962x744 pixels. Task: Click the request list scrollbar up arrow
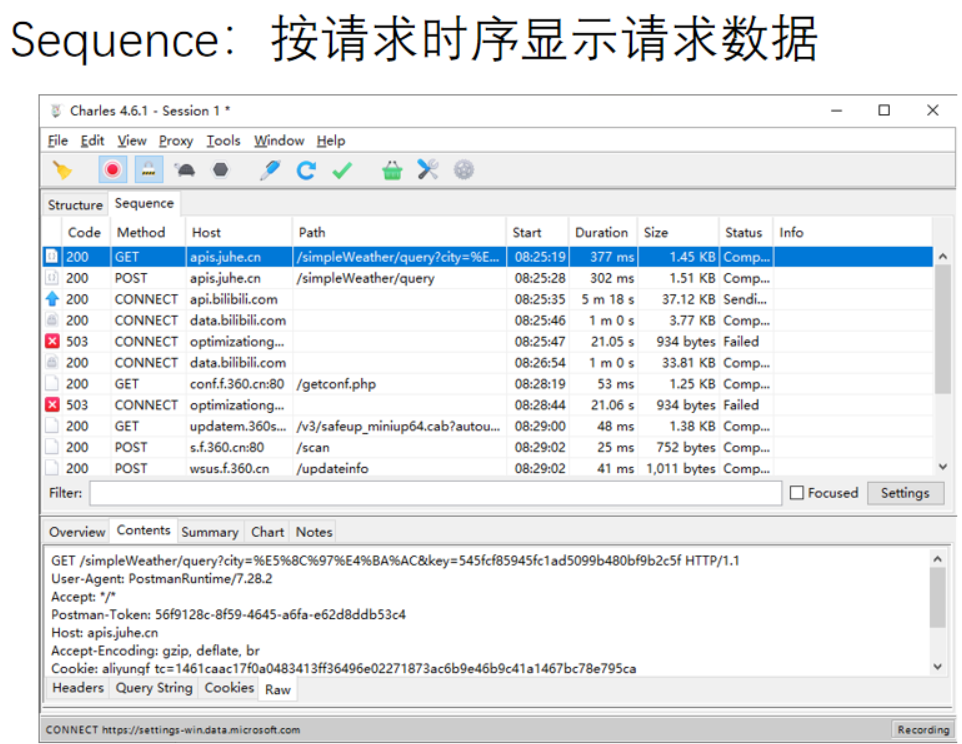click(943, 256)
